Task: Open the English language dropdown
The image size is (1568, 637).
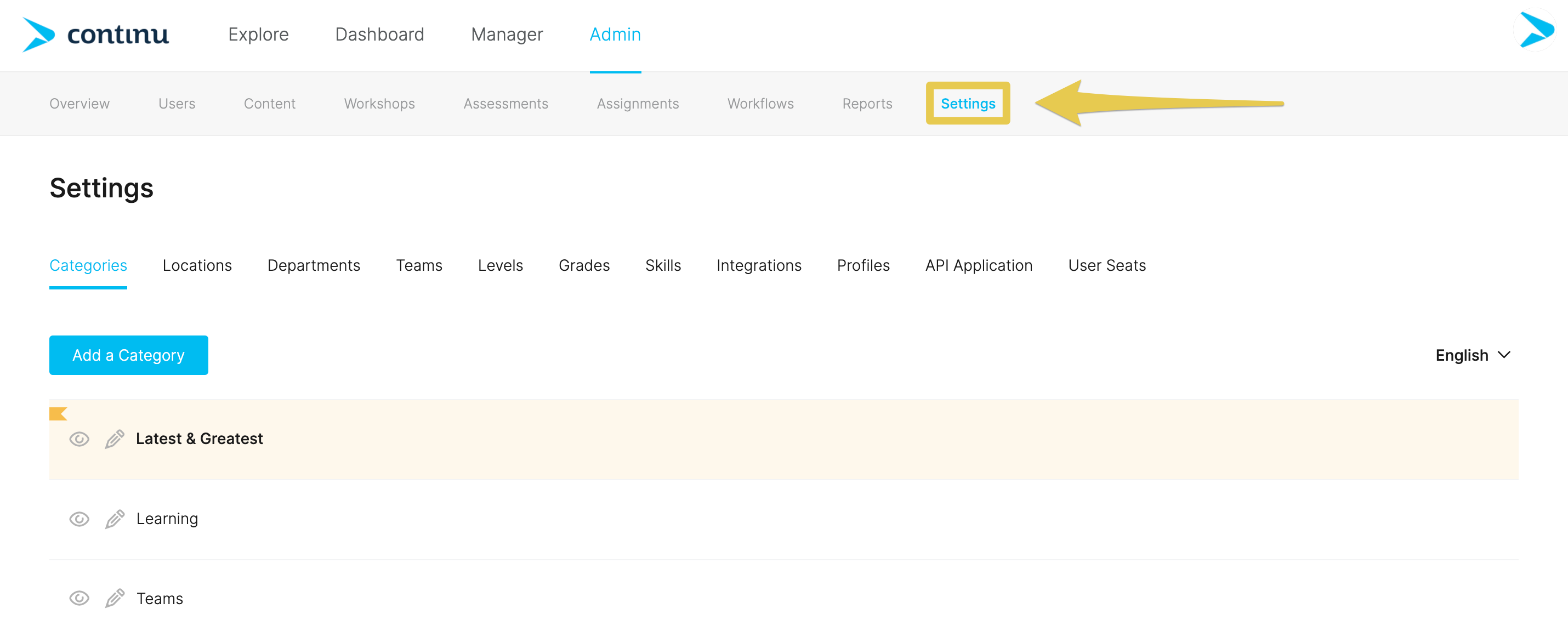Action: (x=1473, y=355)
